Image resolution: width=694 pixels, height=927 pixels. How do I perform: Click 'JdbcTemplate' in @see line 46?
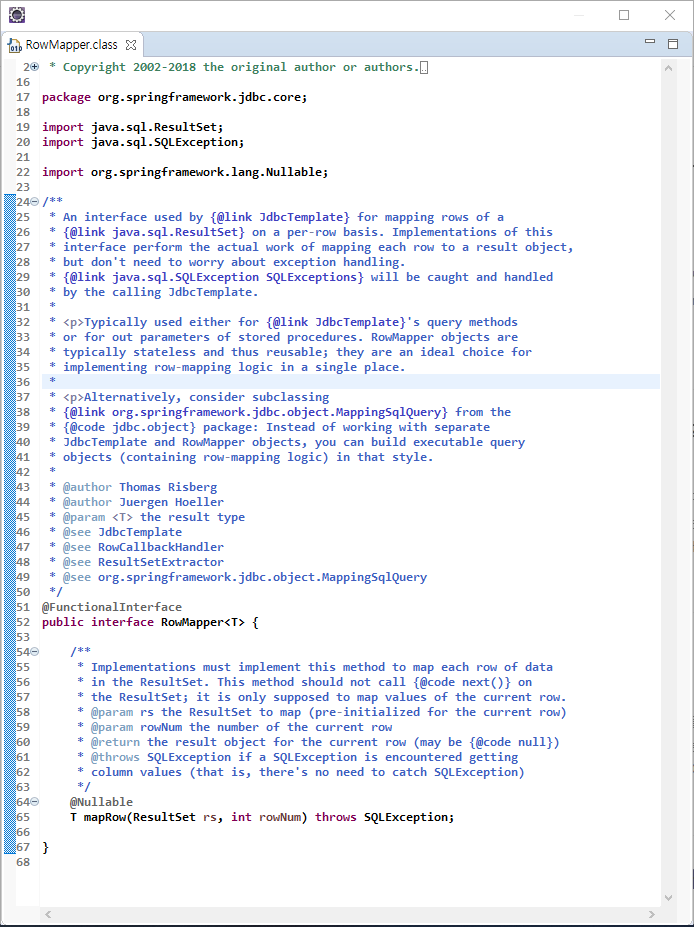pos(140,532)
